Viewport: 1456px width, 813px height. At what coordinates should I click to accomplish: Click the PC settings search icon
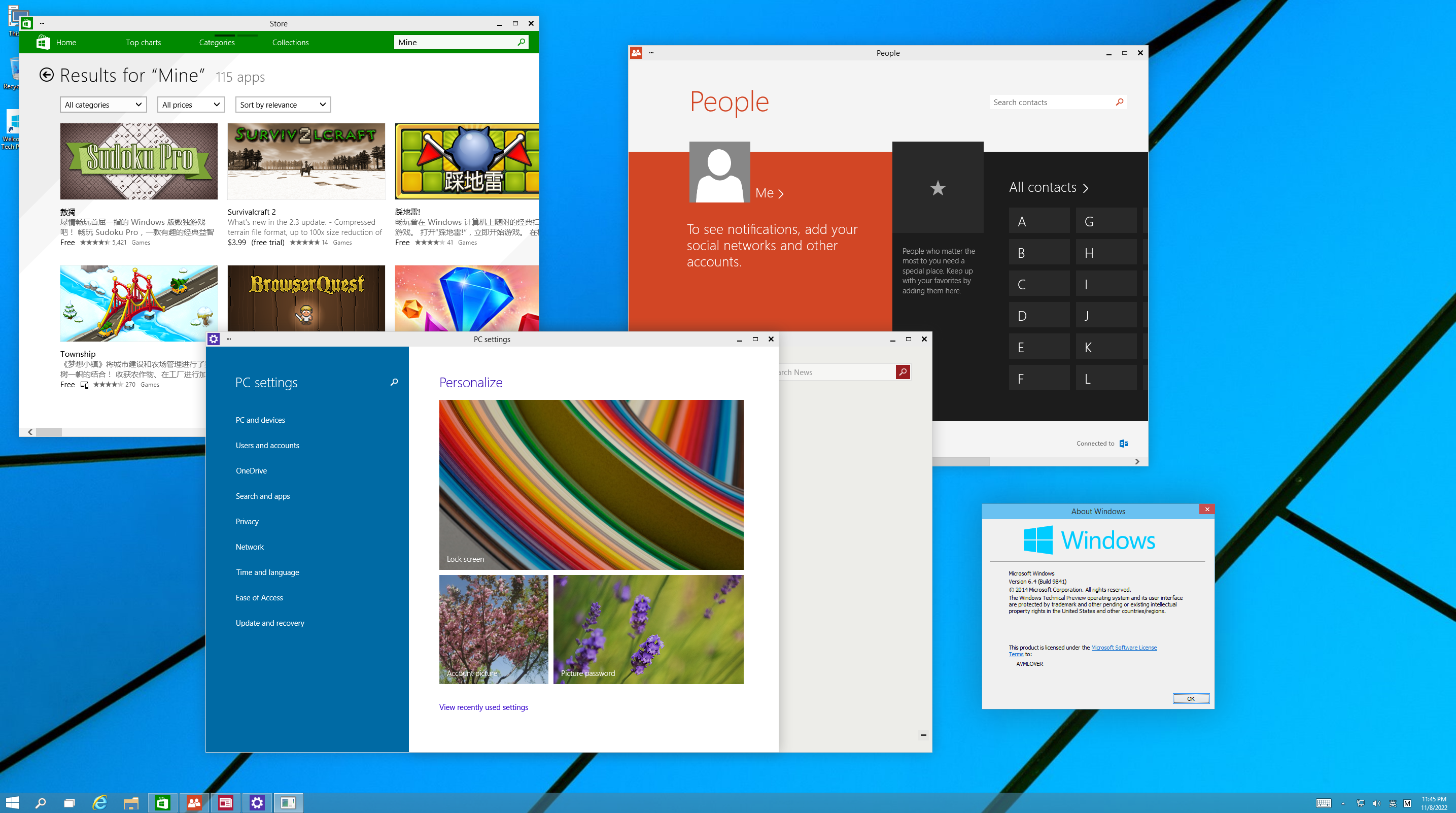coord(394,382)
